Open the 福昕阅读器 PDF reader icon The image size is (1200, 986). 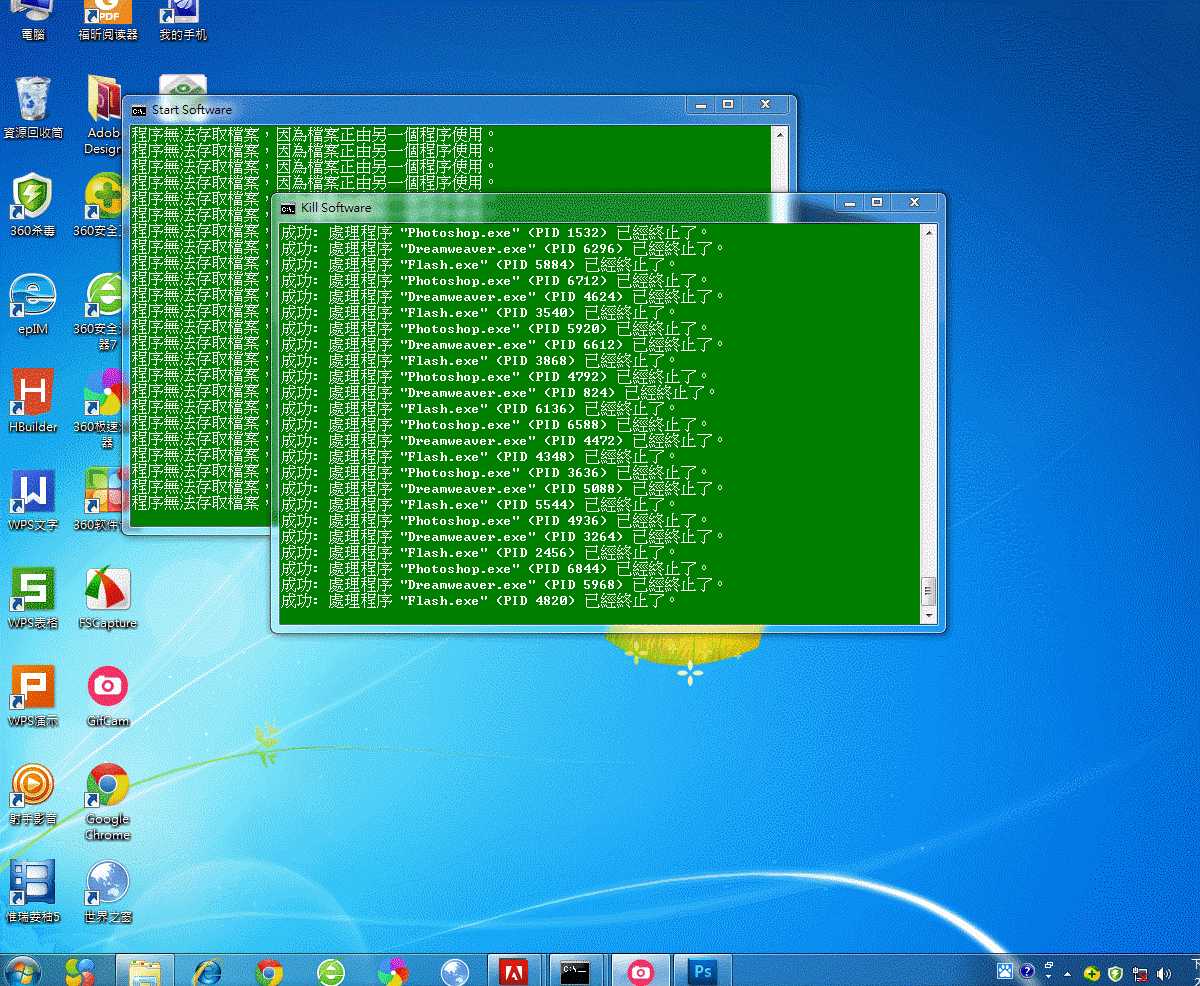point(107,20)
